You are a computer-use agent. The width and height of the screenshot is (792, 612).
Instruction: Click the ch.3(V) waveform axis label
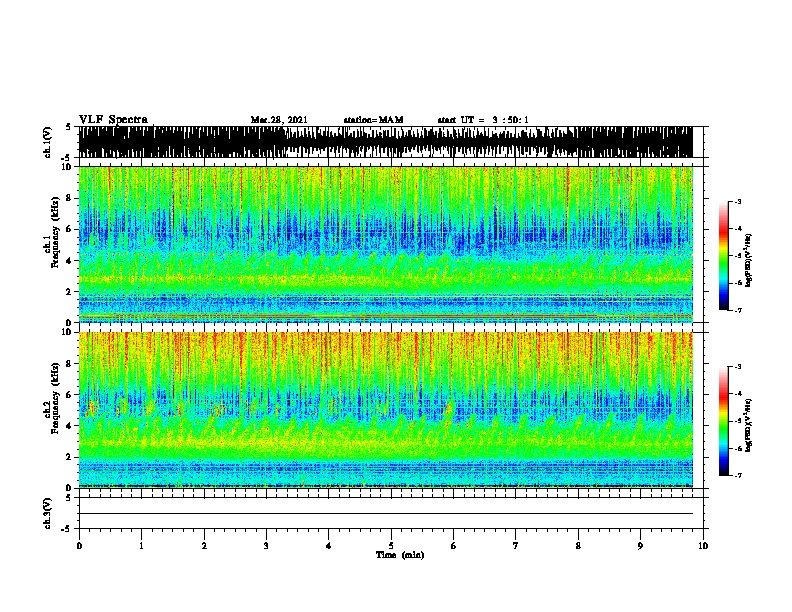(x=48, y=513)
